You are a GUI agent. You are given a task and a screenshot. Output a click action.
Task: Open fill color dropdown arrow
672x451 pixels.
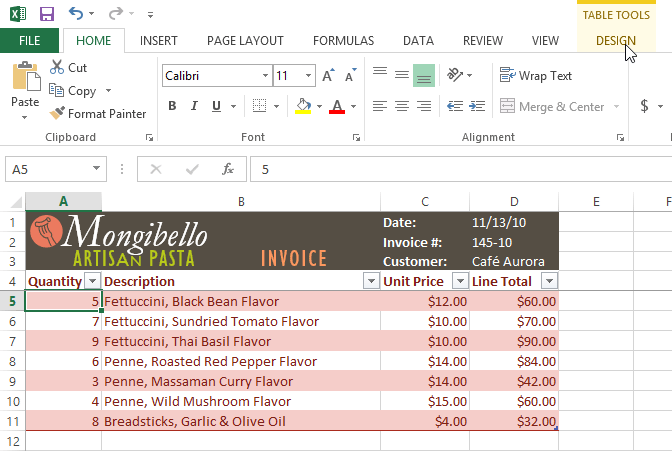click(x=319, y=106)
